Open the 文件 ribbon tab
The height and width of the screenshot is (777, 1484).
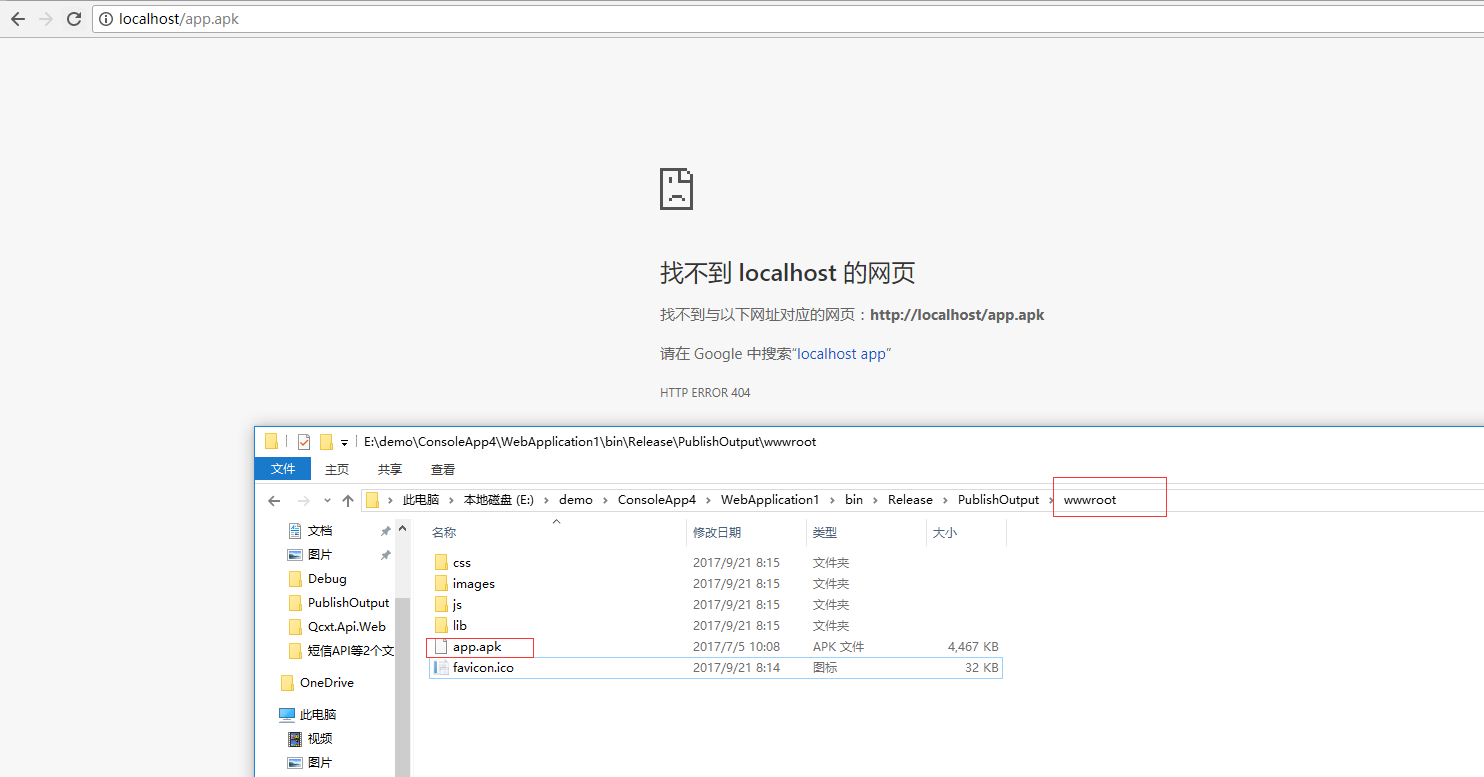pos(283,469)
